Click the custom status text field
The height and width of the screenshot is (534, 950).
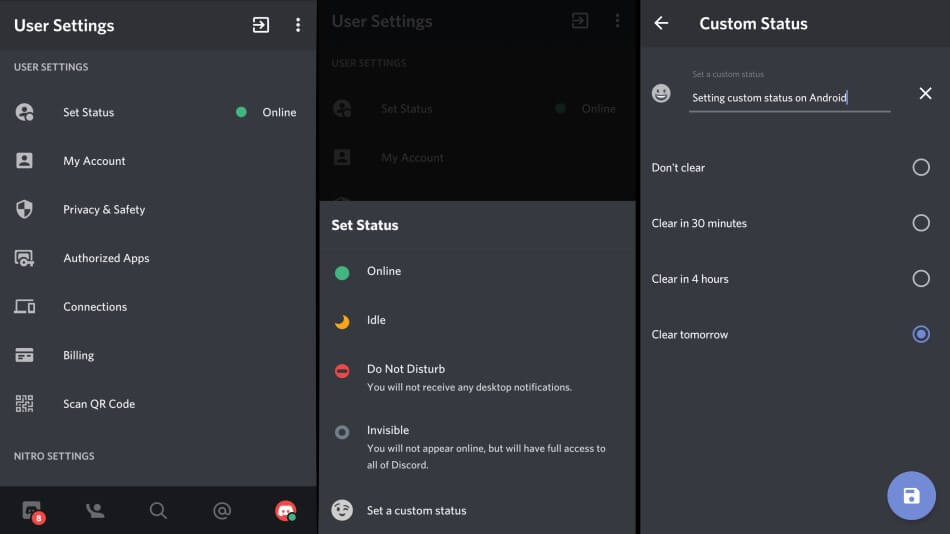789,98
